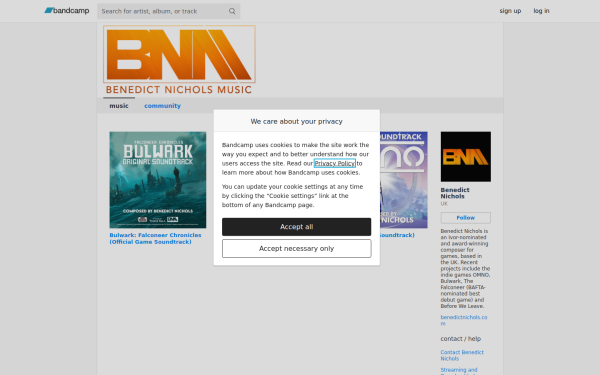600x375 pixels.
Task: Click the Contact Benedict Nichols link
Action: [462, 355]
